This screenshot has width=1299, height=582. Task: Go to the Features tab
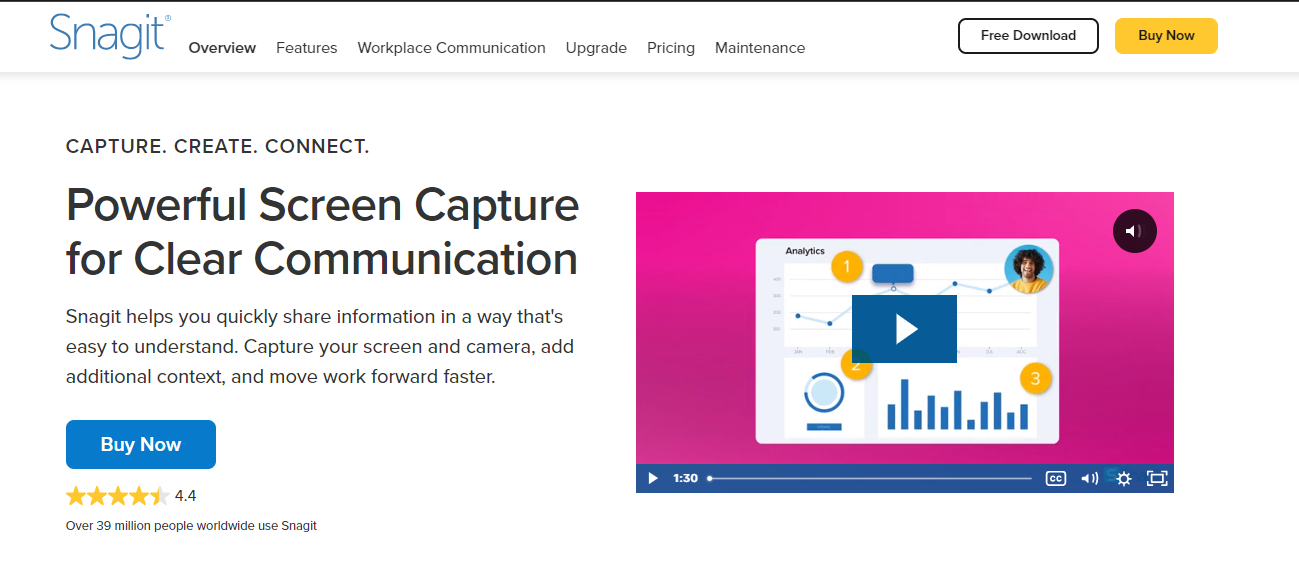(x=307, y=48)
